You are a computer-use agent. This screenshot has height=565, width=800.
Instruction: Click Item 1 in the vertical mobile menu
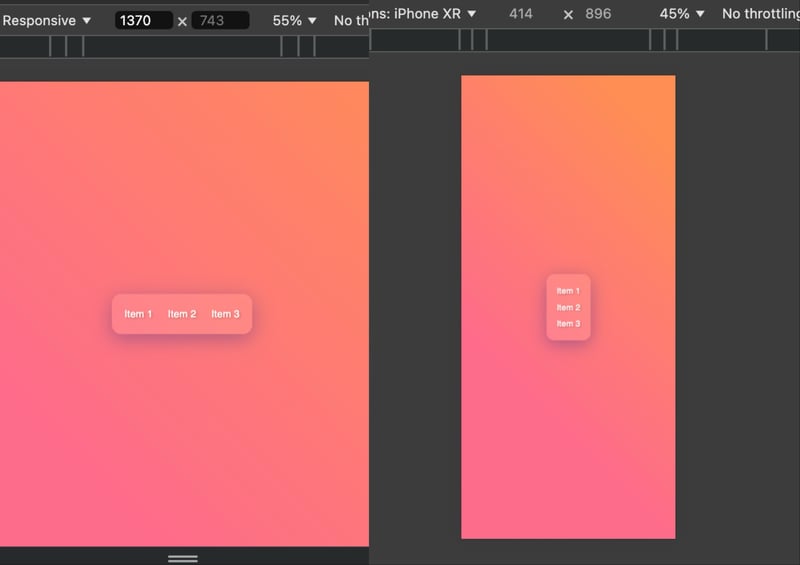pos(568,291)
